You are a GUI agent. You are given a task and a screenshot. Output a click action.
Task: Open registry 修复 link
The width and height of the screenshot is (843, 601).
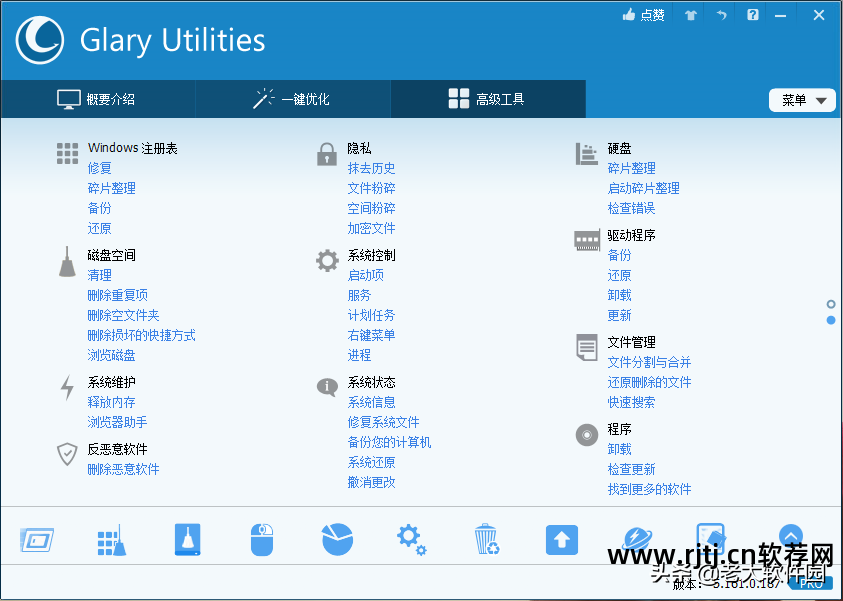click(x=99, y=168)
